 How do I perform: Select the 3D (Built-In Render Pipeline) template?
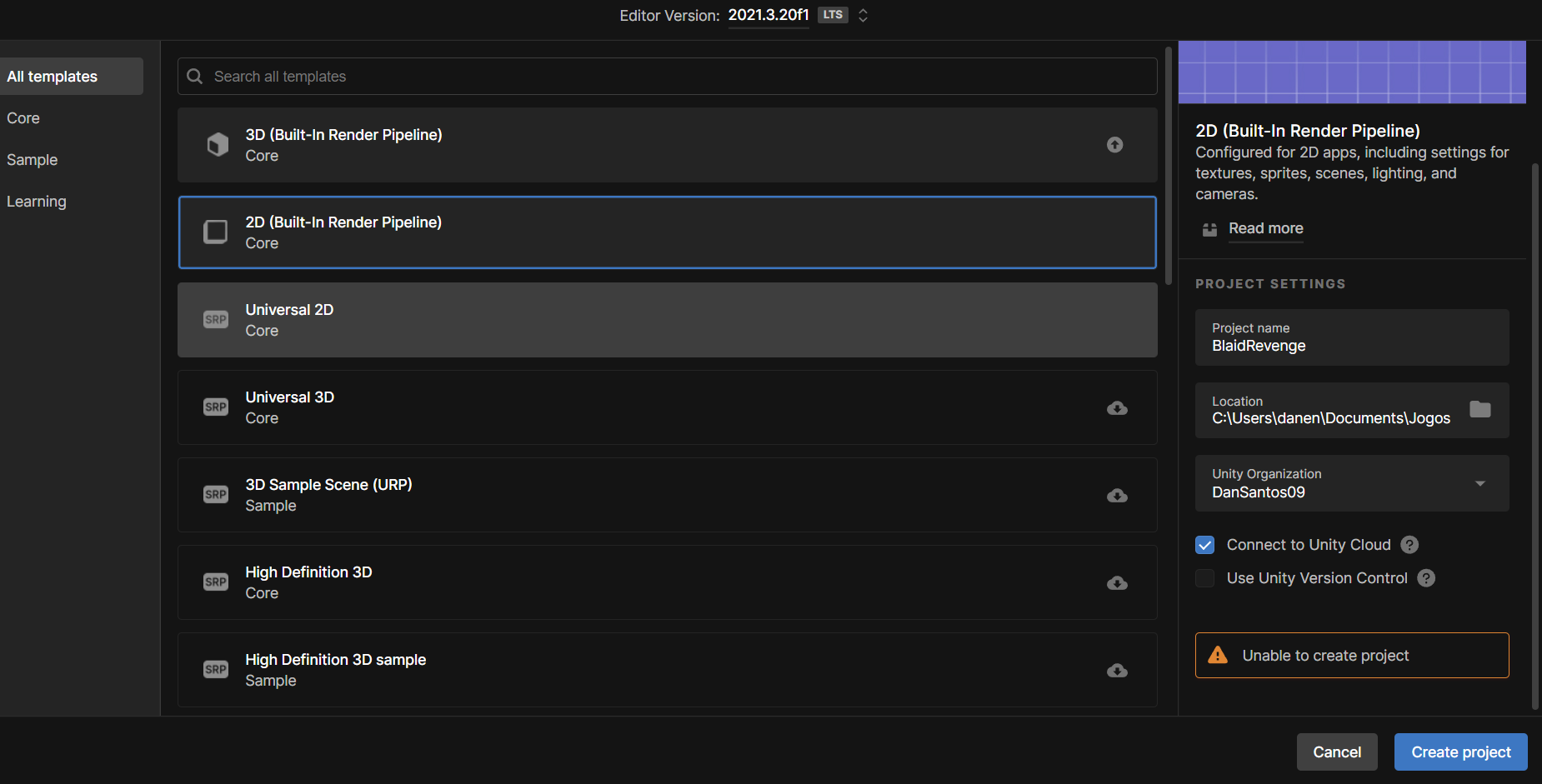pyautogui.click(x=667, y=145)
